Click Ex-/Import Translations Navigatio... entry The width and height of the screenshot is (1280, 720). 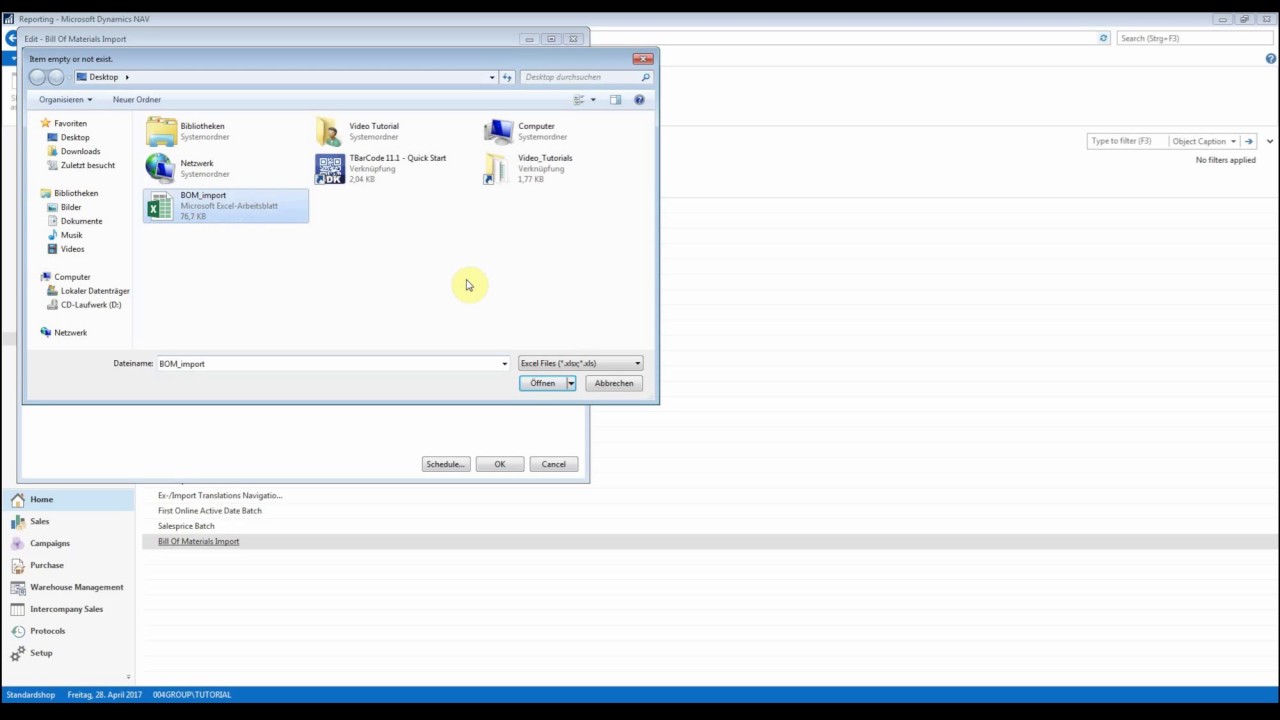tap(220, 496)
